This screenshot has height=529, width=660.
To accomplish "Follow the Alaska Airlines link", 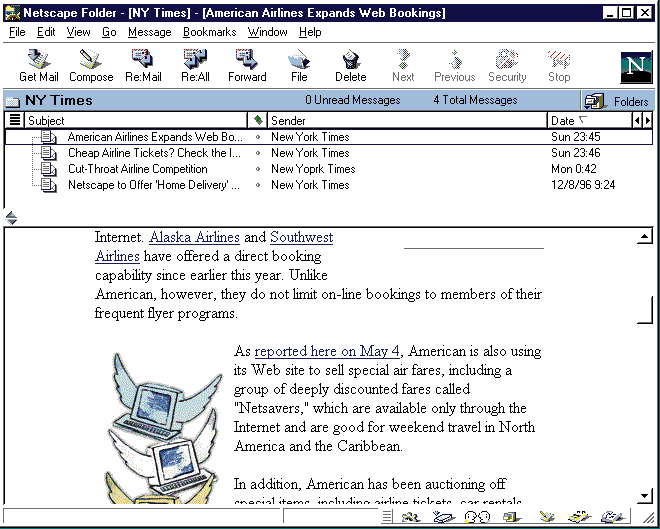I will (194, 237).
